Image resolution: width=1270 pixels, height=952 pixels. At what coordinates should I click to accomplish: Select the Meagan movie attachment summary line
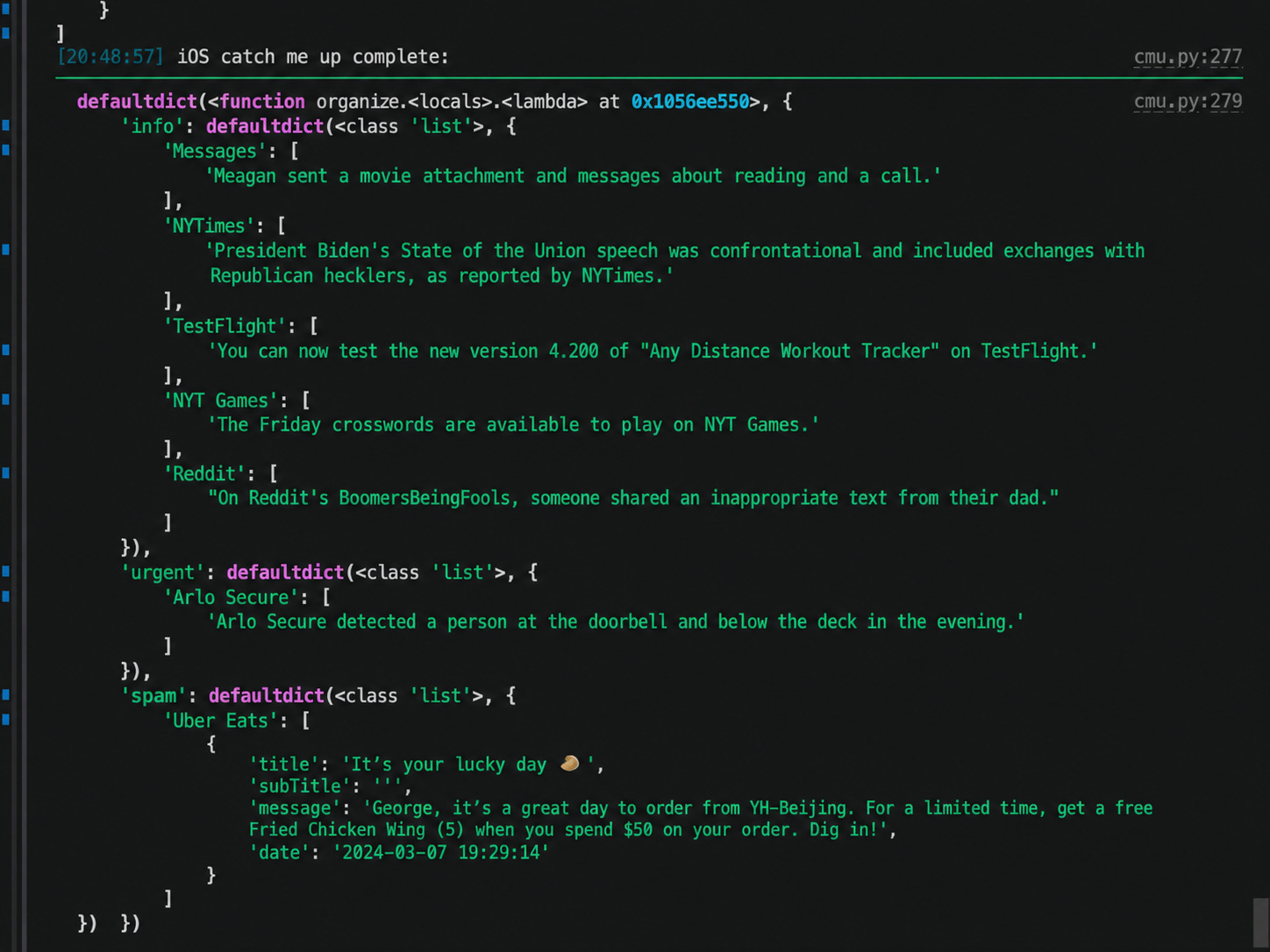574,176
